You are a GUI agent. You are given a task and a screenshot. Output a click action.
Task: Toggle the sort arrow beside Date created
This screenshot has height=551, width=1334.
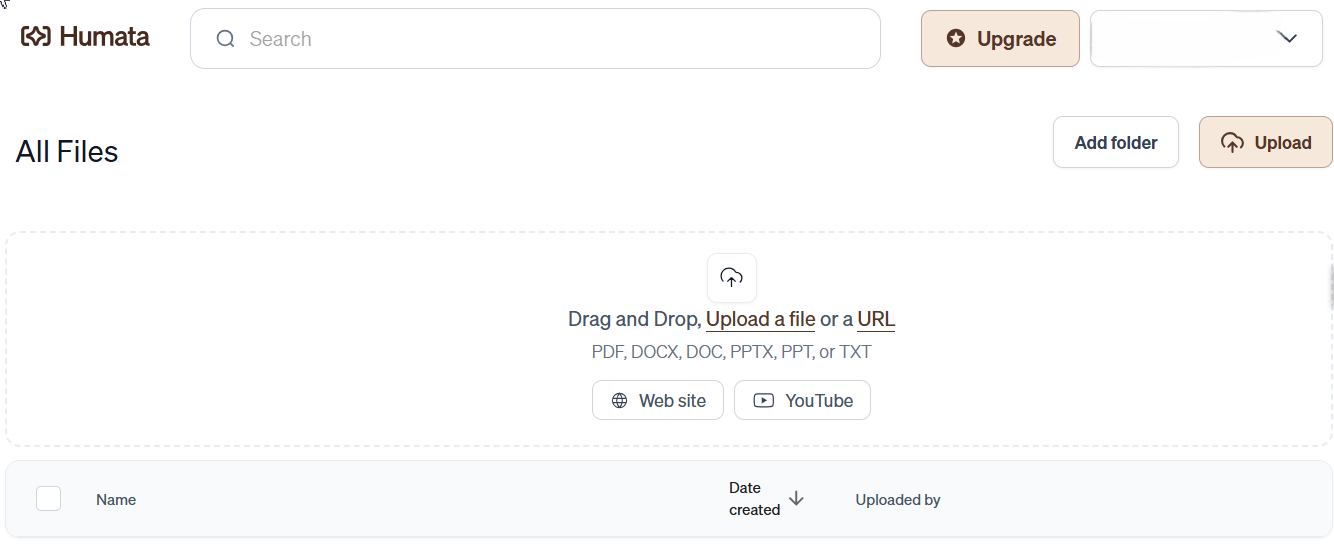(796, 498)
